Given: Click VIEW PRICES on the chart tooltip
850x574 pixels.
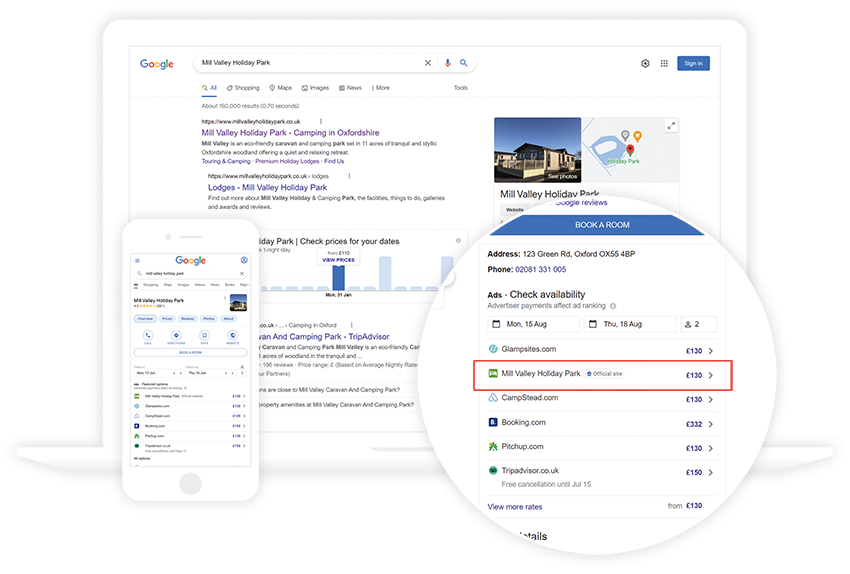Looking at the screenshot, I should 338,260.
